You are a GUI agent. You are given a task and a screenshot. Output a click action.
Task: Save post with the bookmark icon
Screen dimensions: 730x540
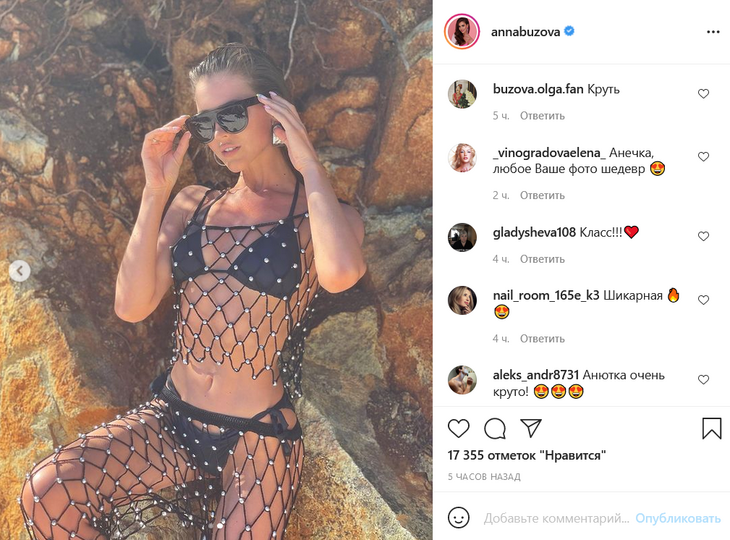click(x=711, y=428)
